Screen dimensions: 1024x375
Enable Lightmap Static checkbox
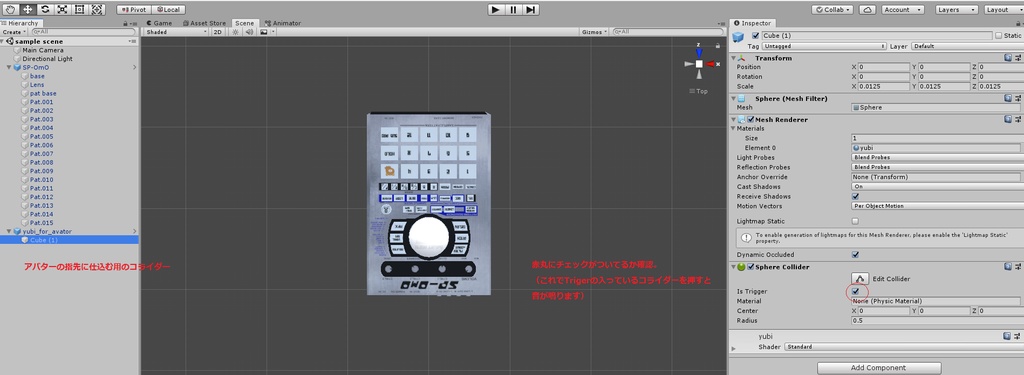[856, 221]
